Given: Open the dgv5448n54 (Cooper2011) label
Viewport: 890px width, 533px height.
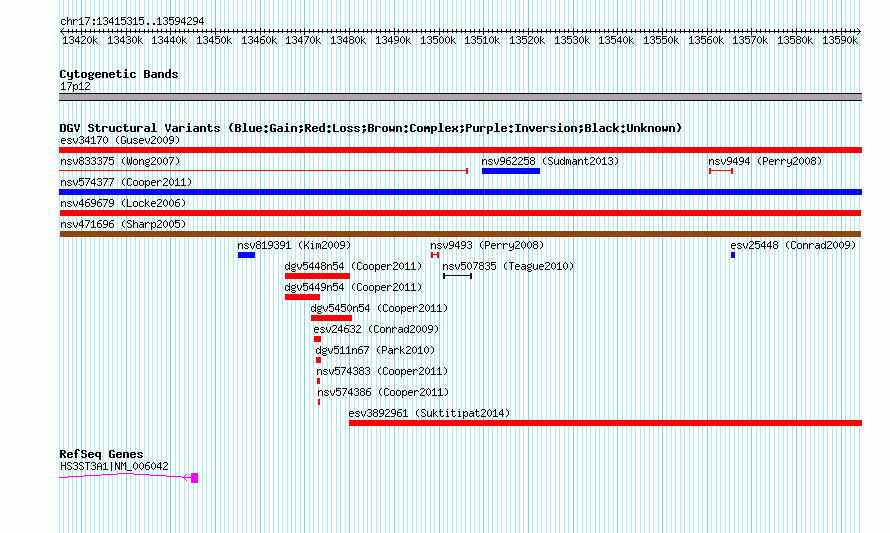Looking at the screenshot, I should coord(353,266).
